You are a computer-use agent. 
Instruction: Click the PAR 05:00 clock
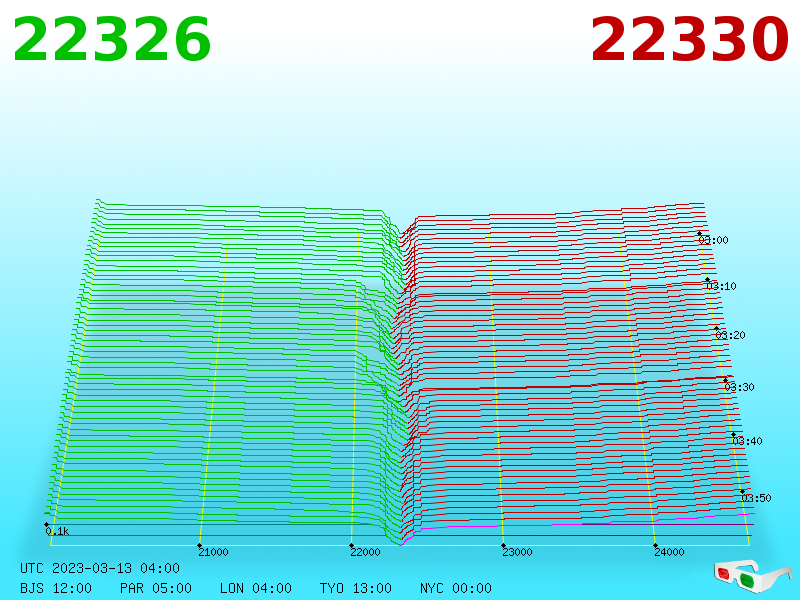point(156,588)
